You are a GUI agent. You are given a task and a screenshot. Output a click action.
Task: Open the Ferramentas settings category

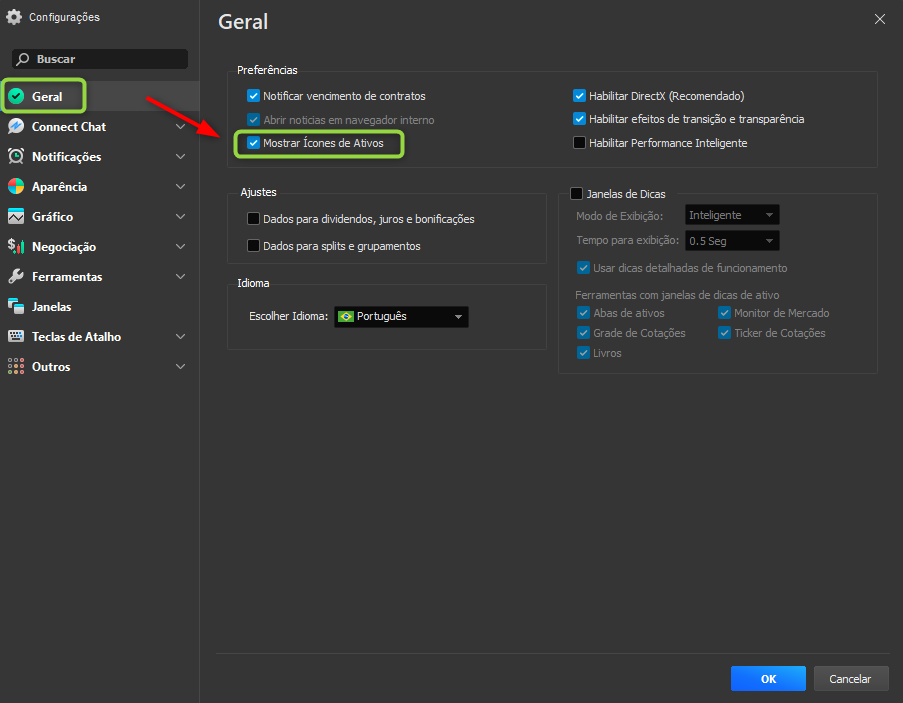100,276
